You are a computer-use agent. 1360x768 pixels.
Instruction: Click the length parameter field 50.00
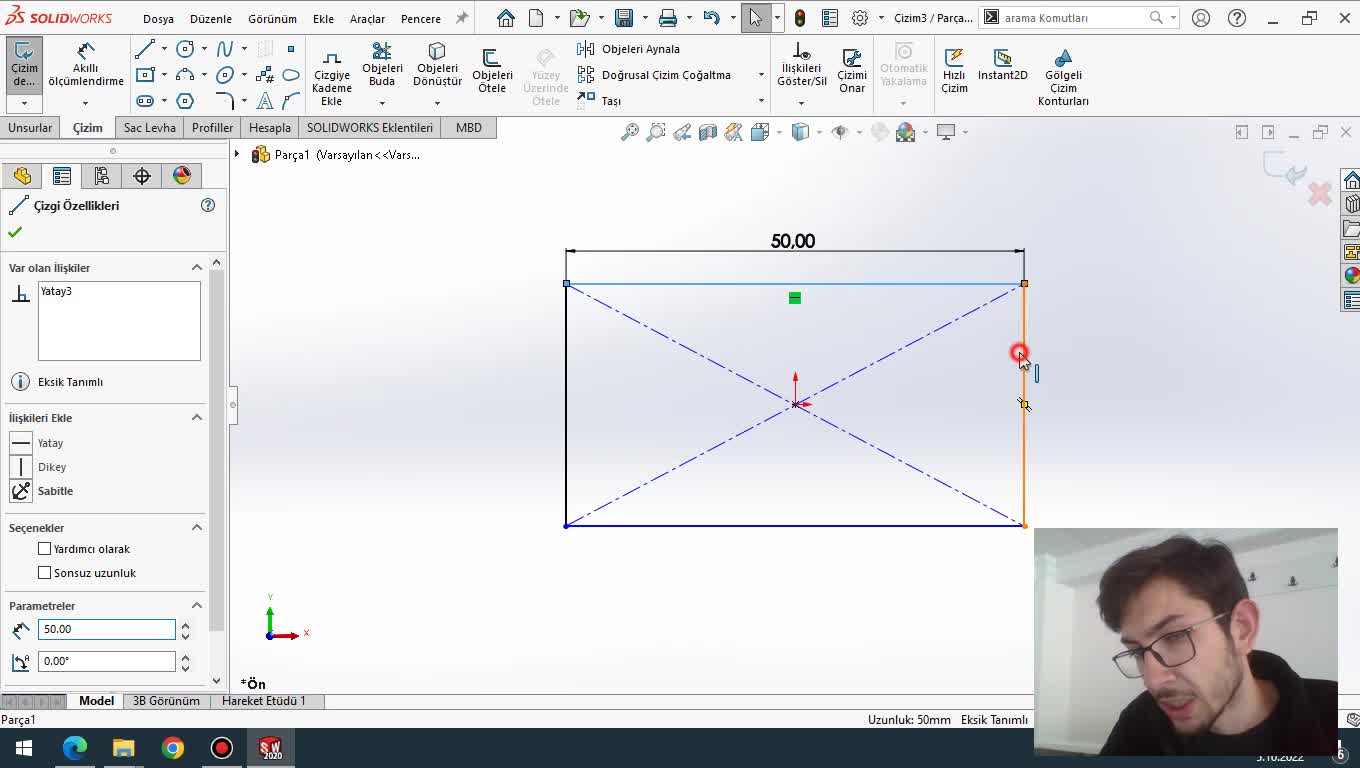(x=106, y=629)
